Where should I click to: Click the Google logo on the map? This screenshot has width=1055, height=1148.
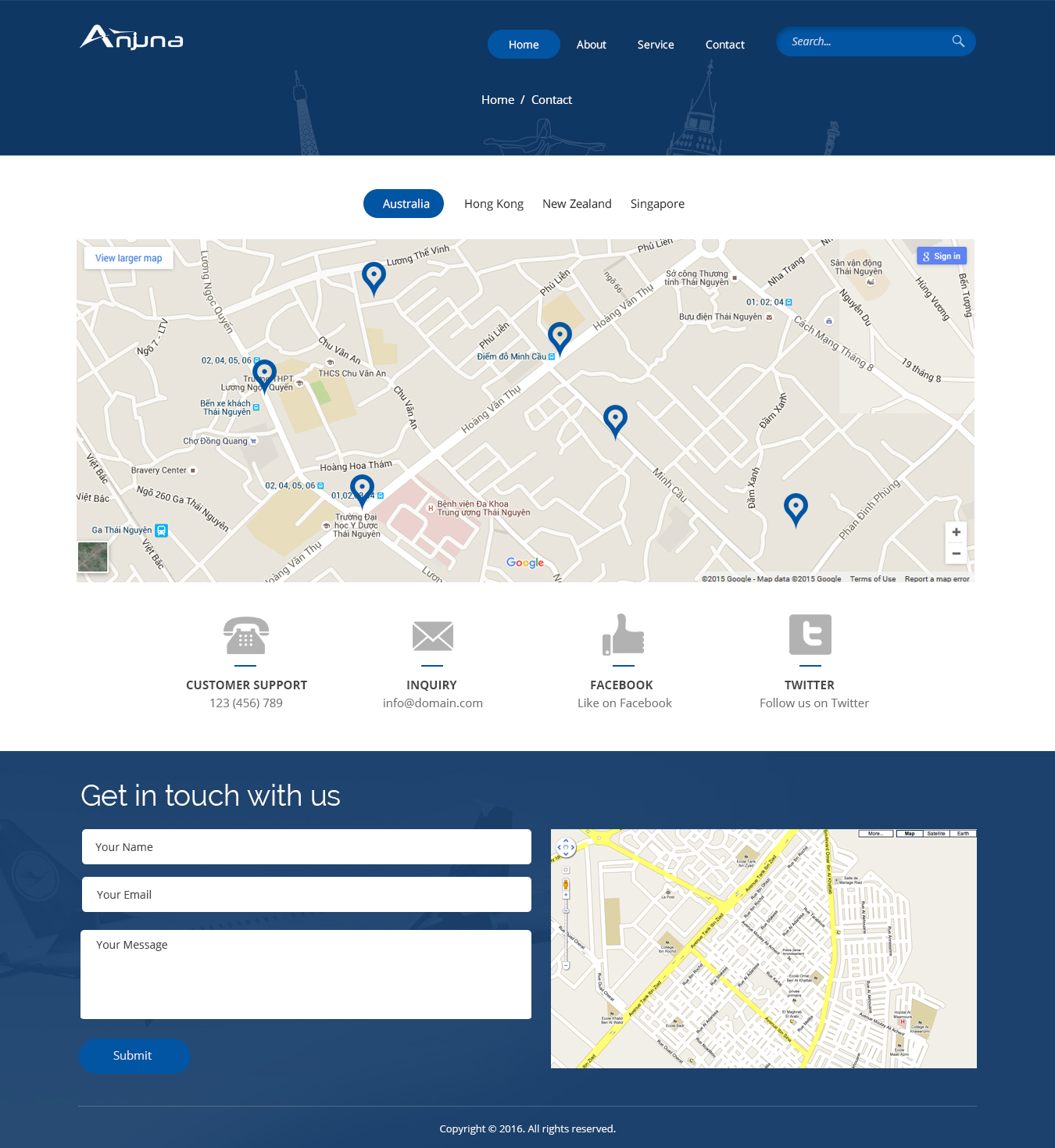pos(524,562)
